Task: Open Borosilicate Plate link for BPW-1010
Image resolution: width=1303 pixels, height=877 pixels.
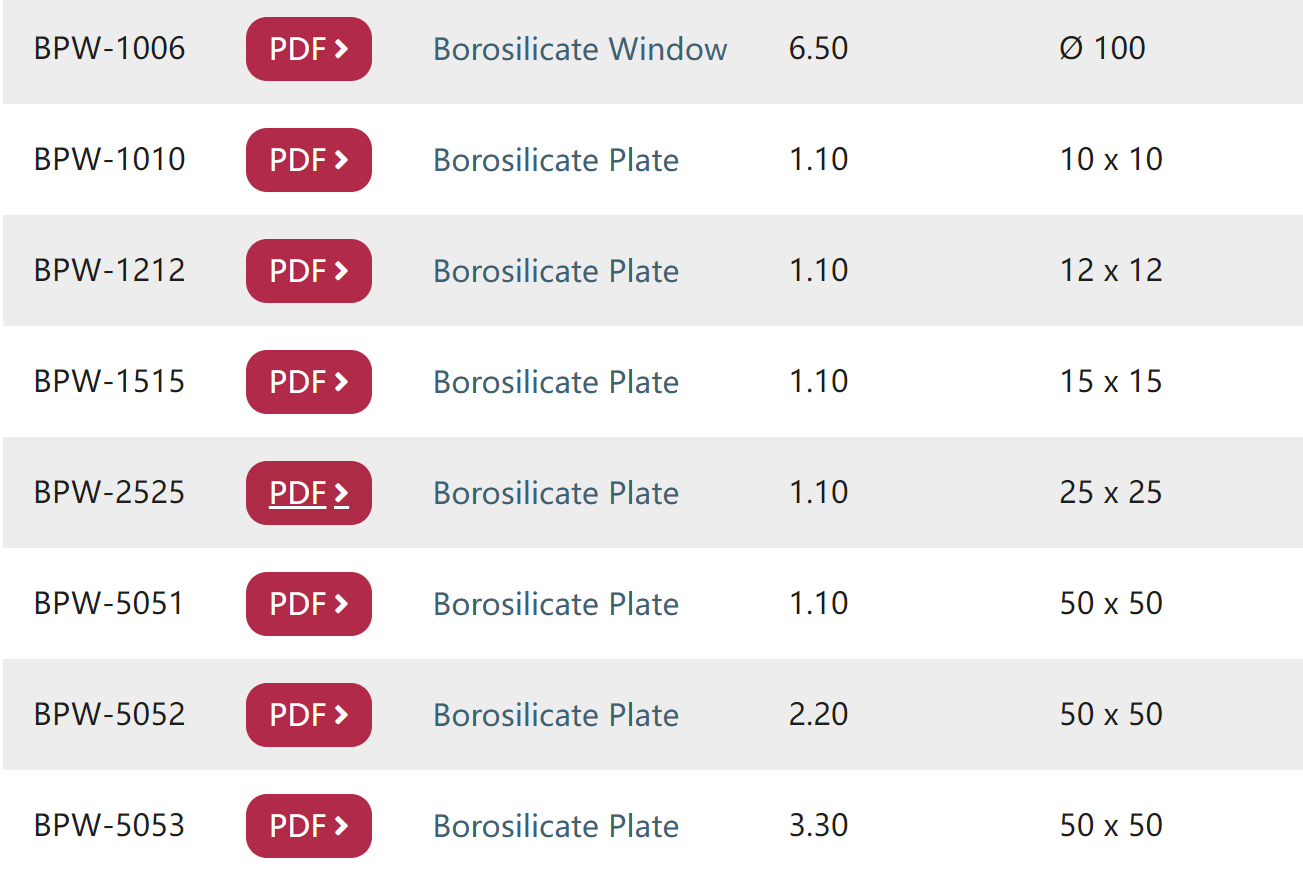Action: tap(556, 160)
